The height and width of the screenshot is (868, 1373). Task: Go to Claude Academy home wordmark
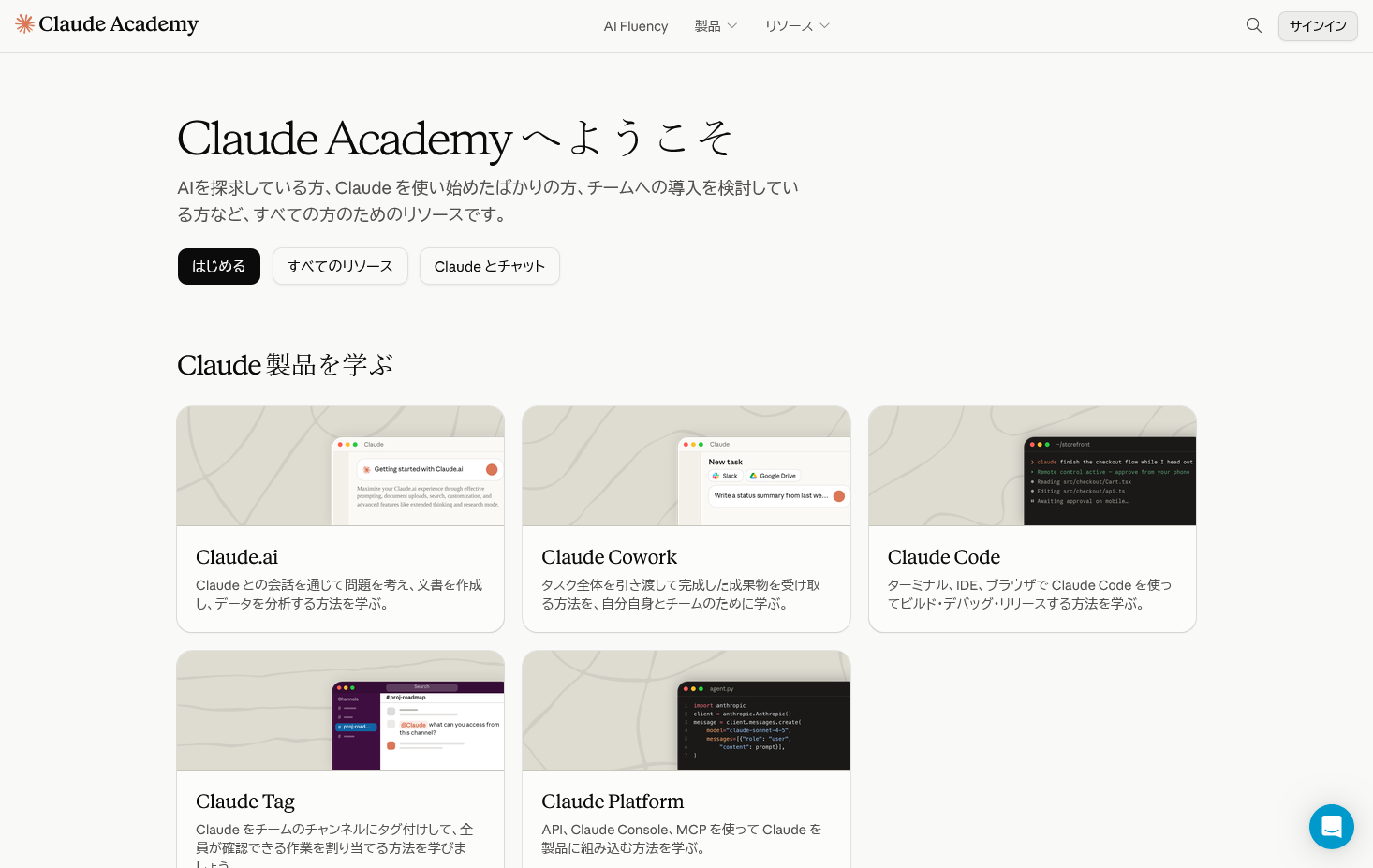click(119, 24)
